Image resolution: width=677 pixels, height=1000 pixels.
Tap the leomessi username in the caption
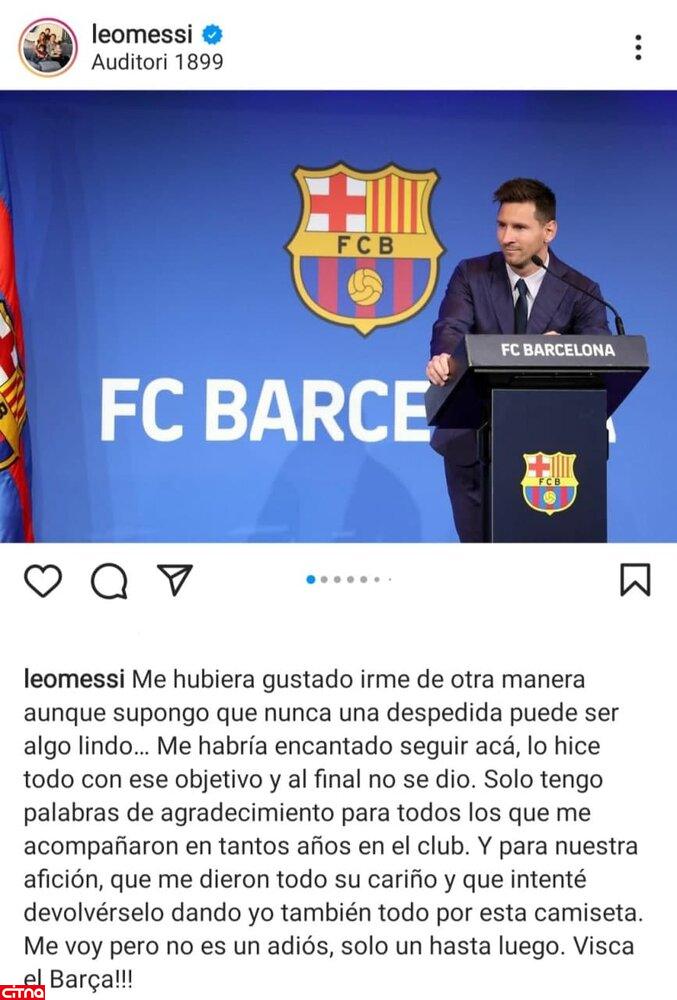click(x=73, y=680)
